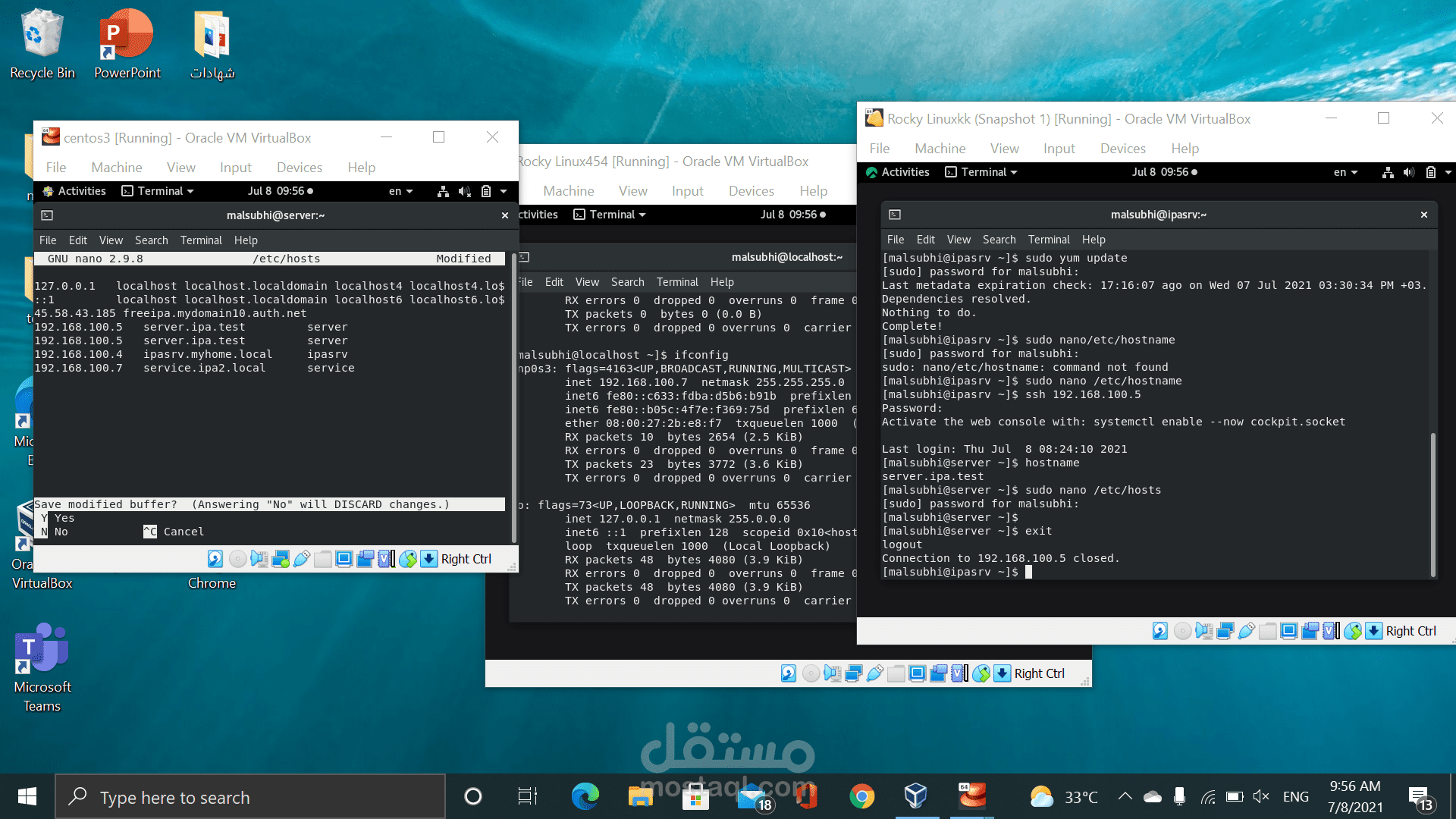This screenshot has height=819, width=1456.
Task: Choose No in the nano save prompt
Action: [55, 532]
